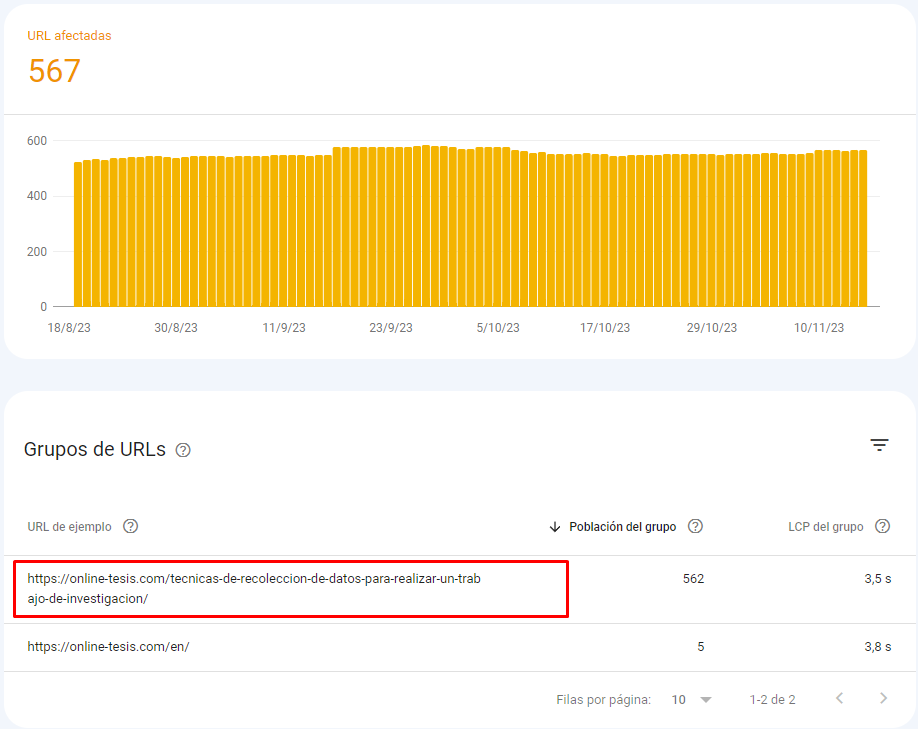This screenshot has height=729, width=918.
Task: Click the 600 y-axis label
Action: [x=37, y=141]
